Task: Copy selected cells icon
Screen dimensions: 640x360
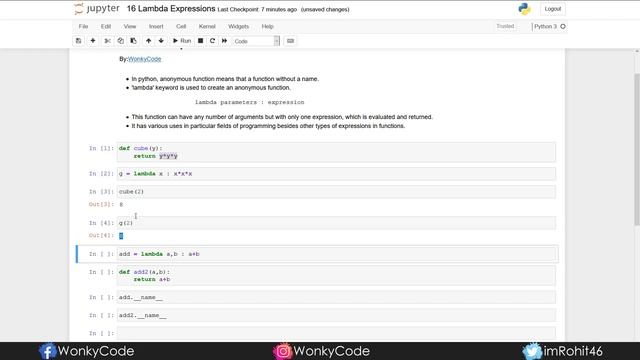Action: (120, 41)
